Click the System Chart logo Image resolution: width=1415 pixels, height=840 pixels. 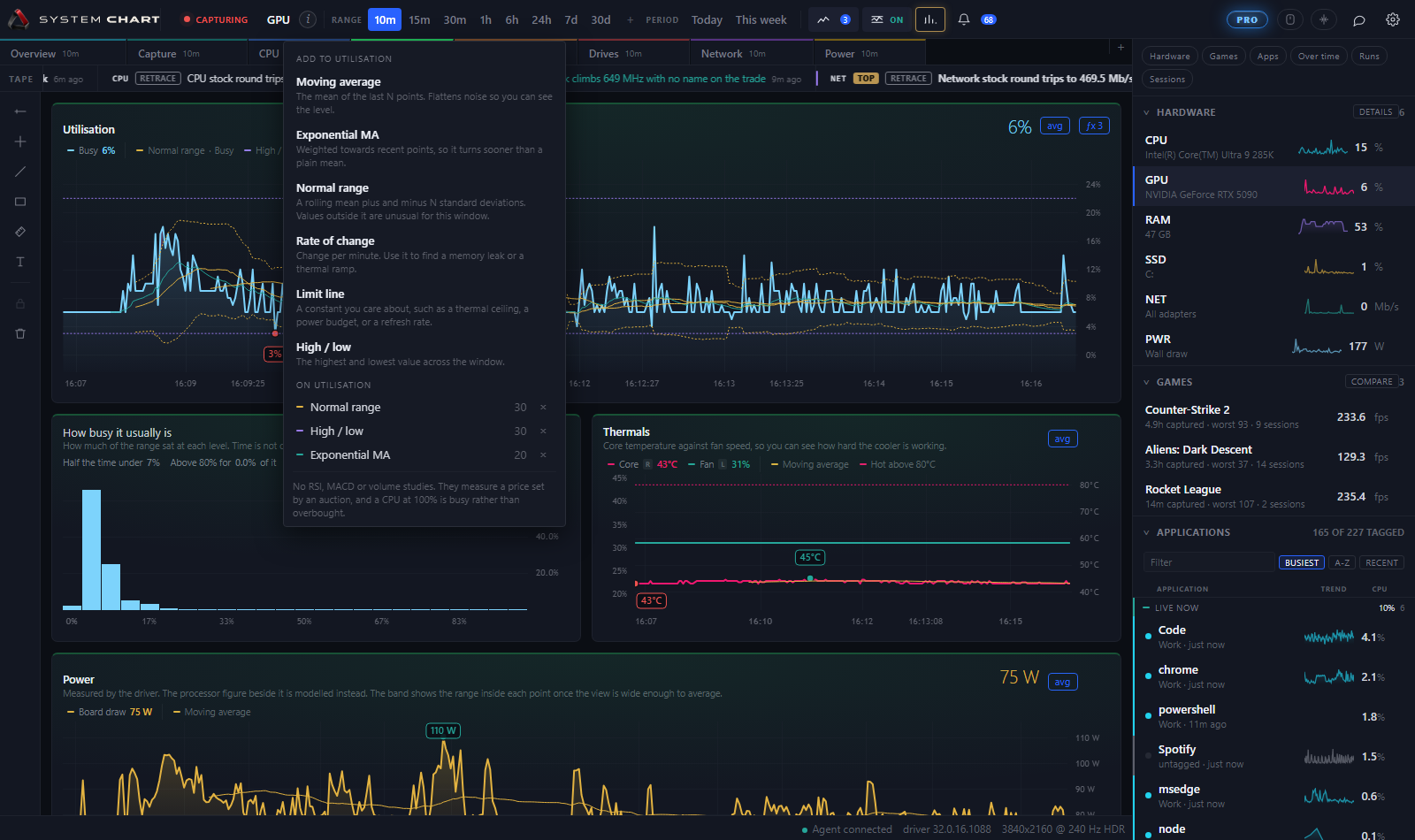84,19
